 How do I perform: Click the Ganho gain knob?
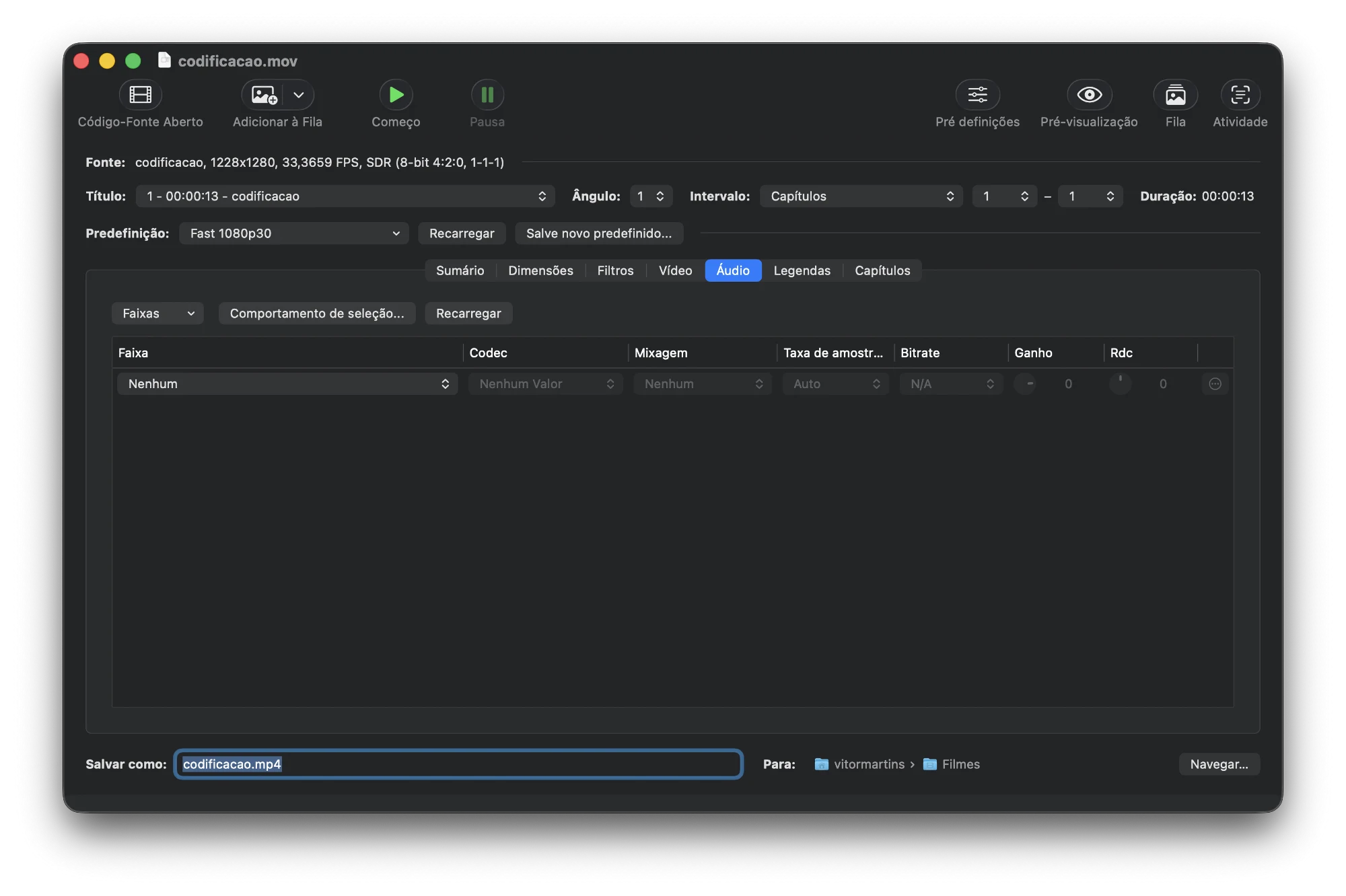coord(1026,384)
